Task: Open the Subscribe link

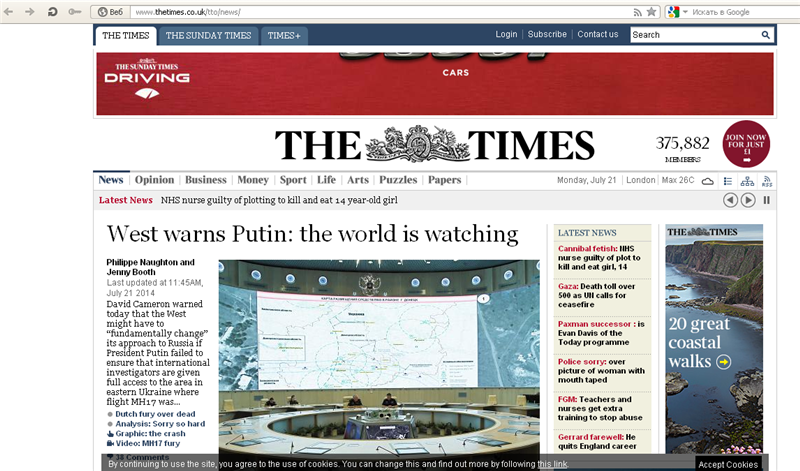Action: point(547,34)
